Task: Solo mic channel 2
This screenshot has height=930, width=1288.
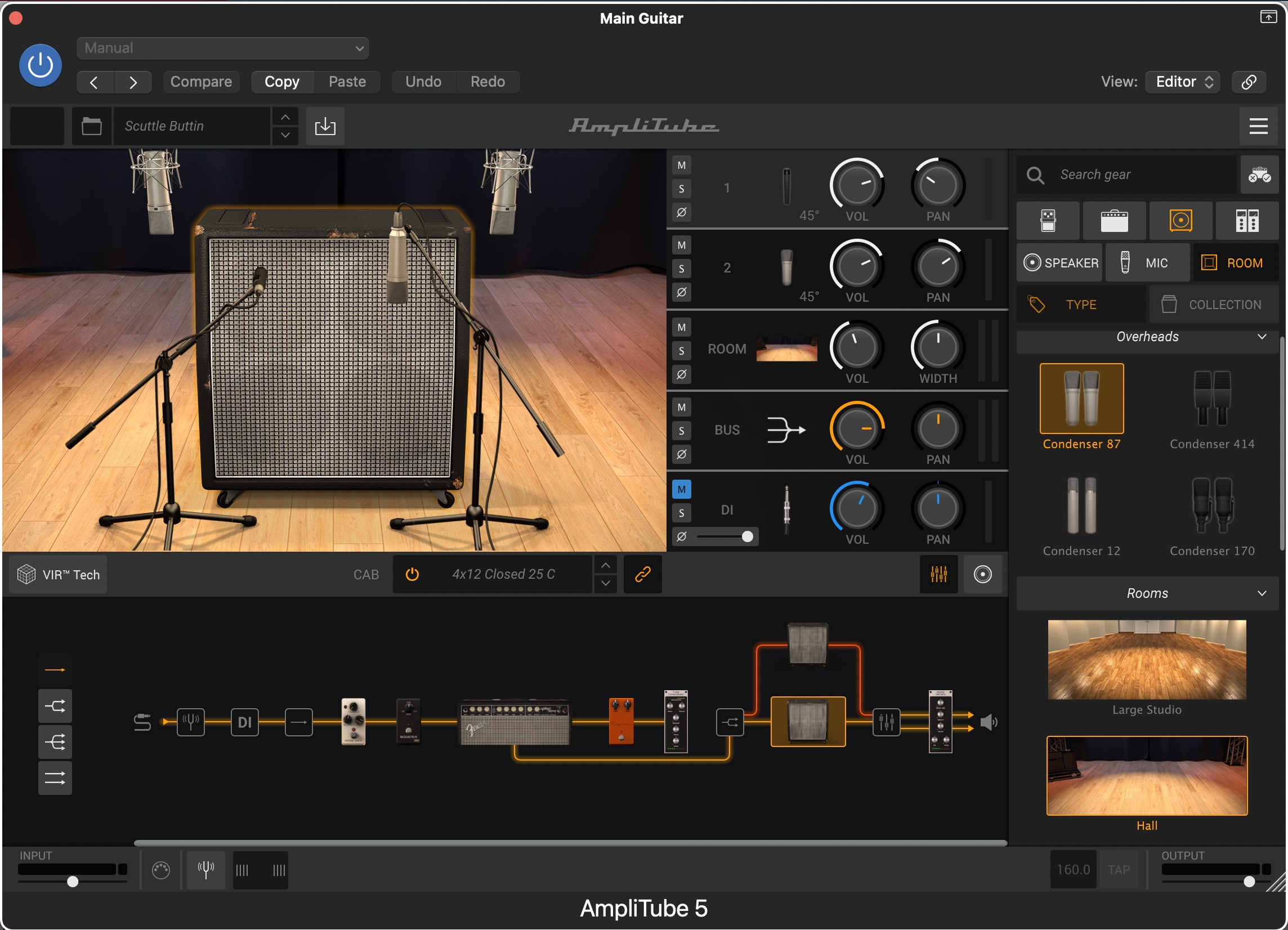Action: pyautogui.click(x=682, y=269)
